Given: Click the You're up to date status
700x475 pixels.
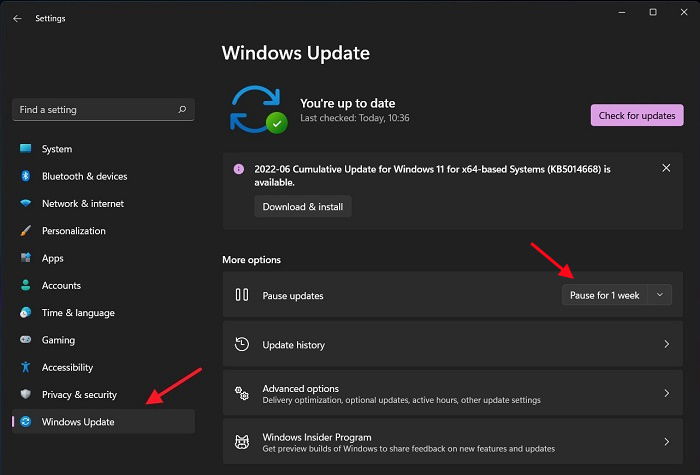Looking at the screenshot, I should [x=347, y=103].
